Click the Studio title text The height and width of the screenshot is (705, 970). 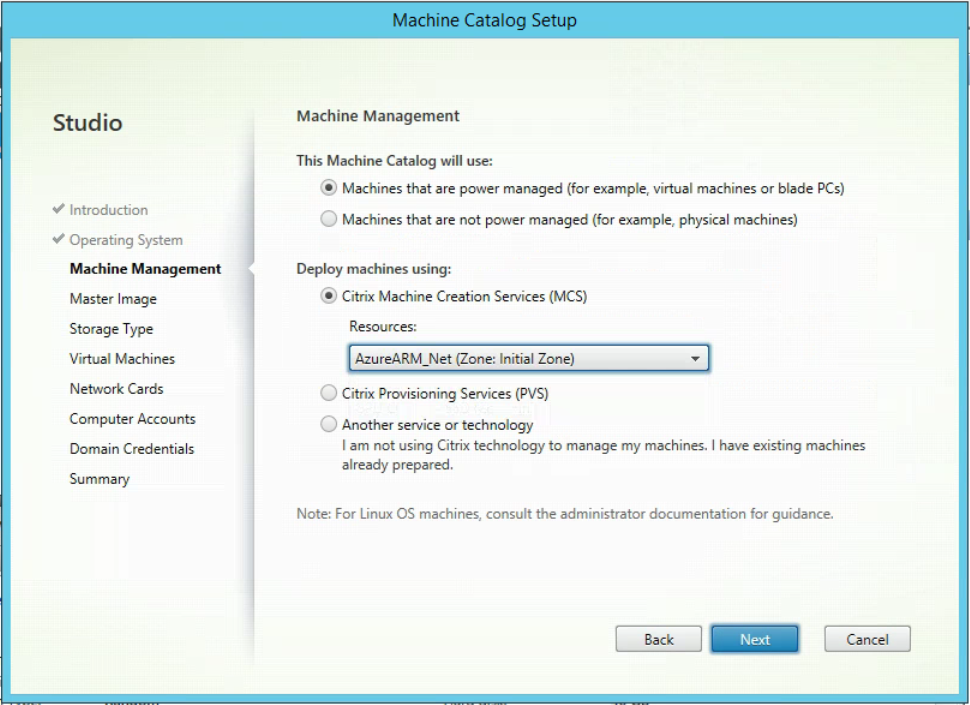point(87,122)
